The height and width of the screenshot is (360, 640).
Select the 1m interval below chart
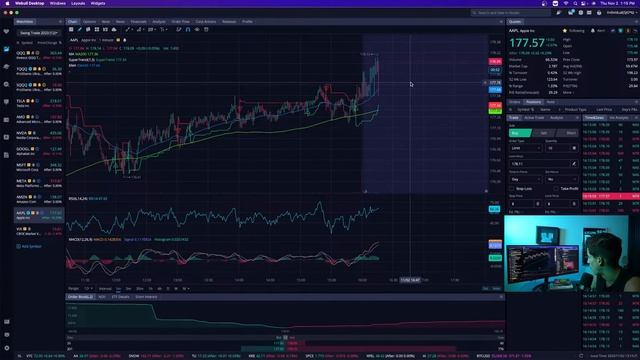tap(118, 289)
